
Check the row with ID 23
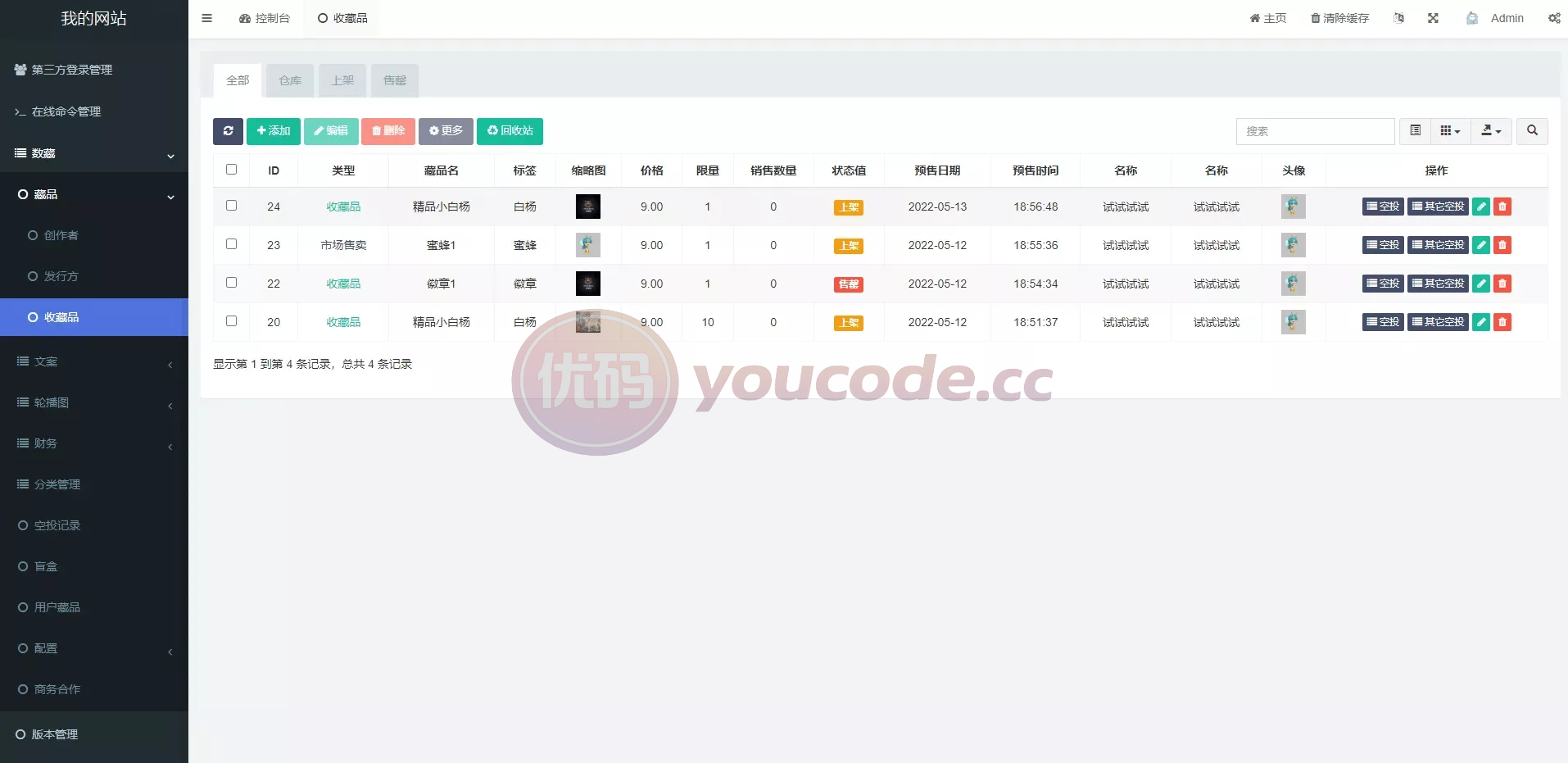(231, 244)
